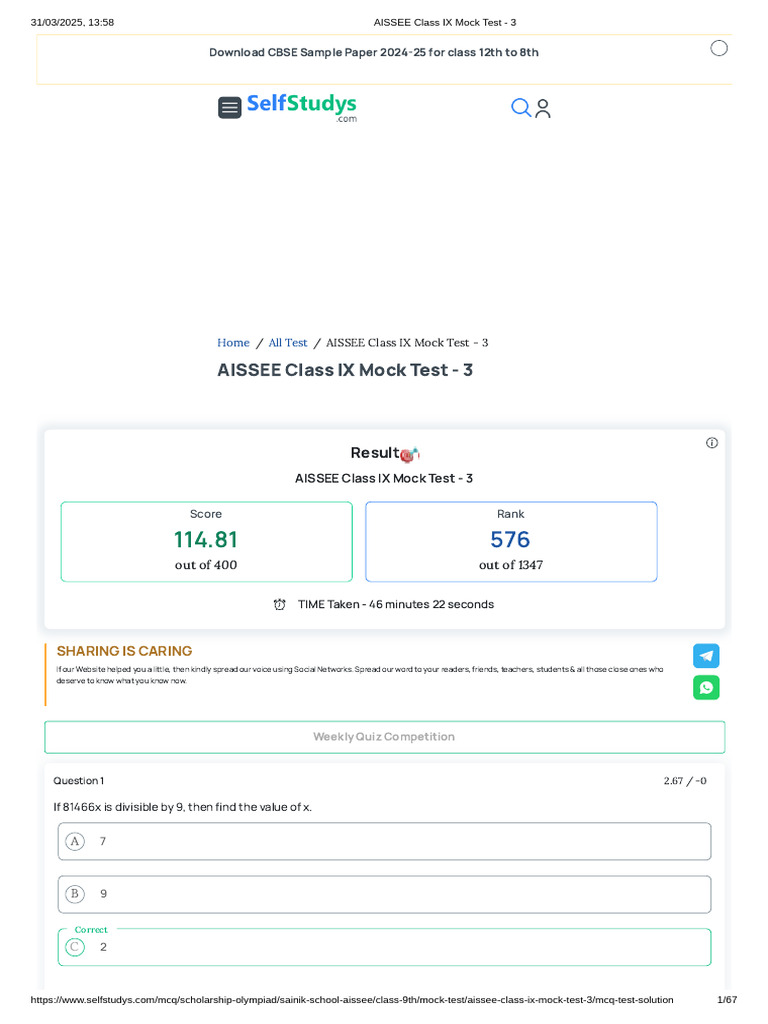Image resolution: width=768 pixels, height=1024 pixels.
Task: Click the Weekly Quiz Competition button
Action: (x=384, y=737)
